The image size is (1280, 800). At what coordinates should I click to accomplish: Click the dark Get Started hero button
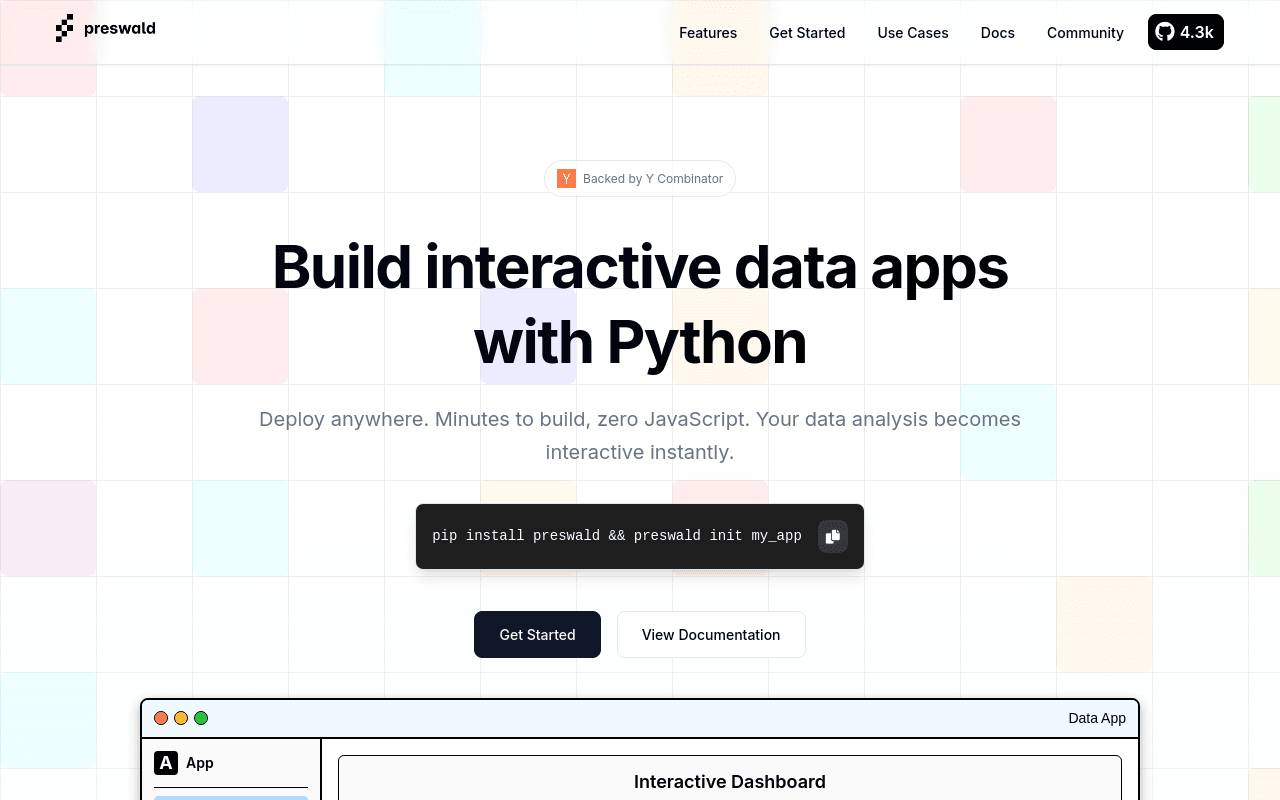[x=537, y=635]
